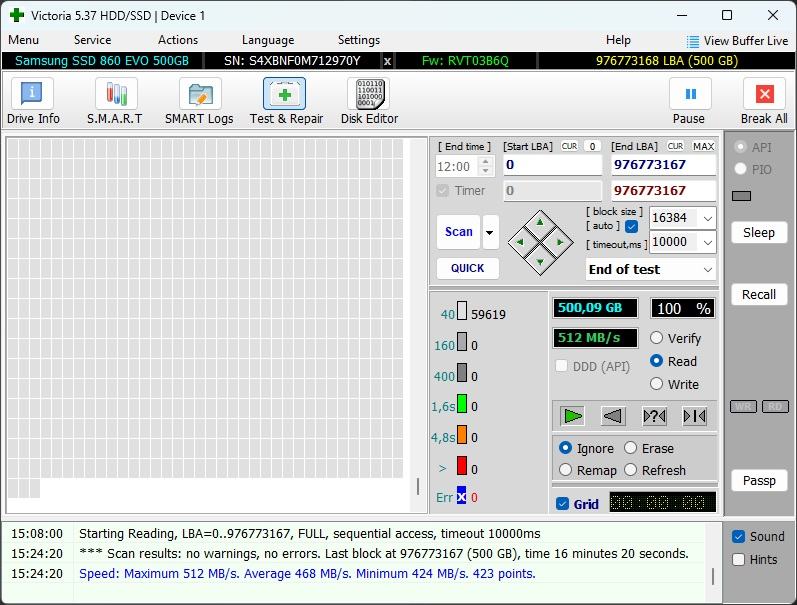Click the Recall button
Image resolution: width=797 pixels, height=605 pixels.
[759, 295]
